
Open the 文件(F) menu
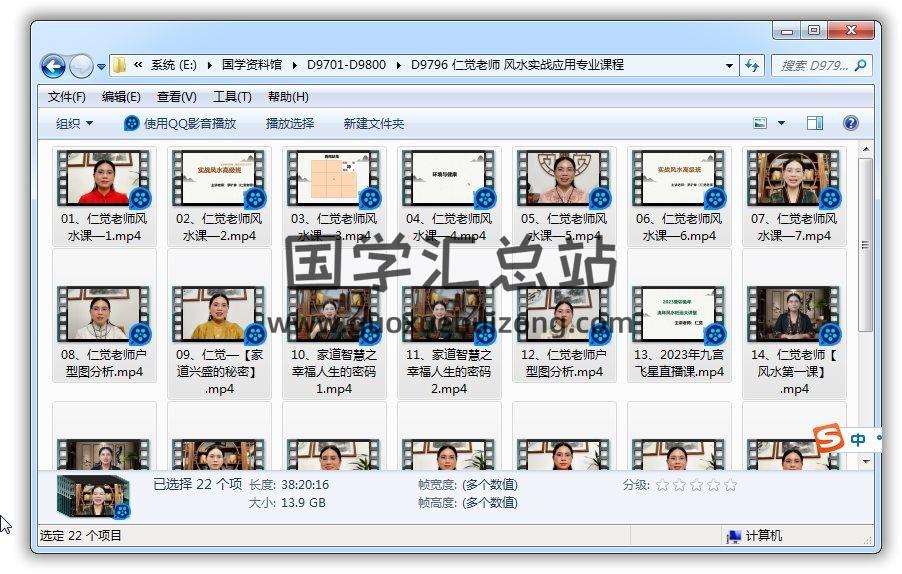click(x=66, y=96)
